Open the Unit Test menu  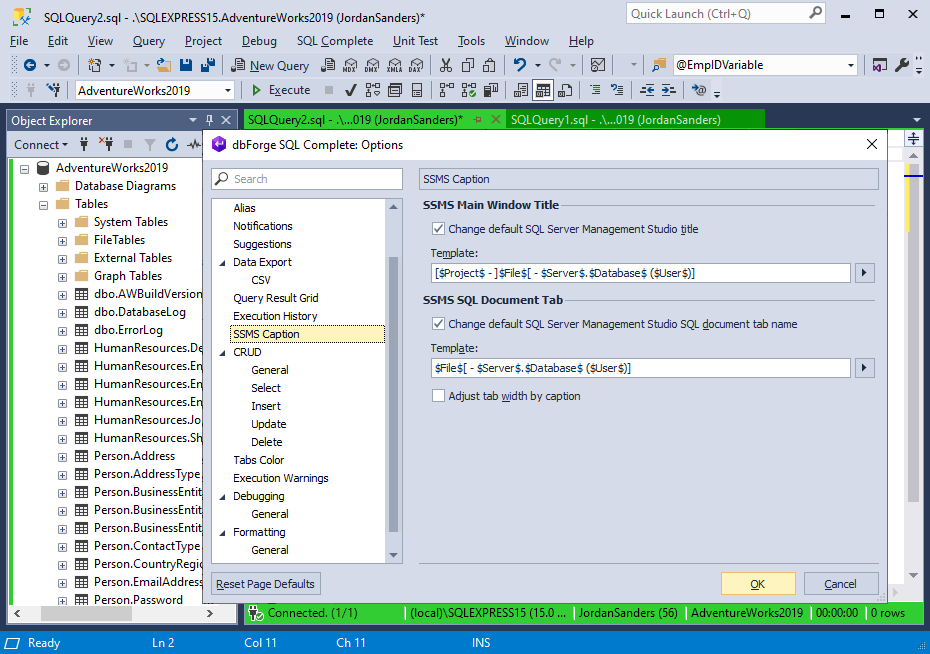[415, 41]
